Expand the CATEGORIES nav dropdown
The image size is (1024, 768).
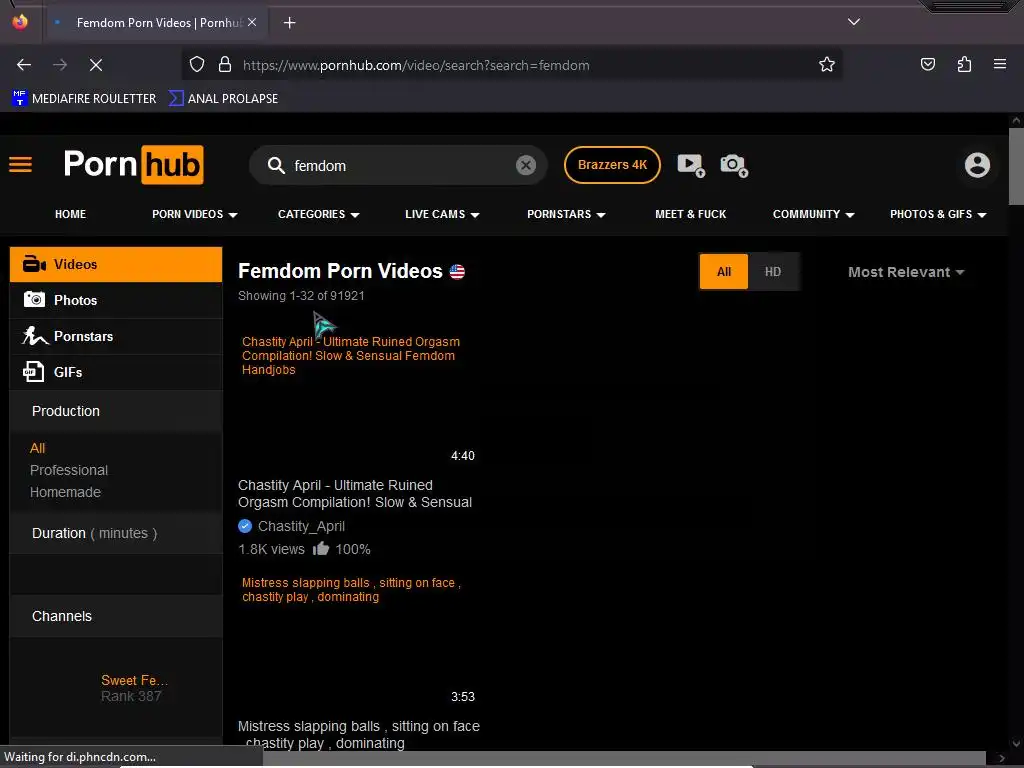pyautogui.click(x=319, y=214)
